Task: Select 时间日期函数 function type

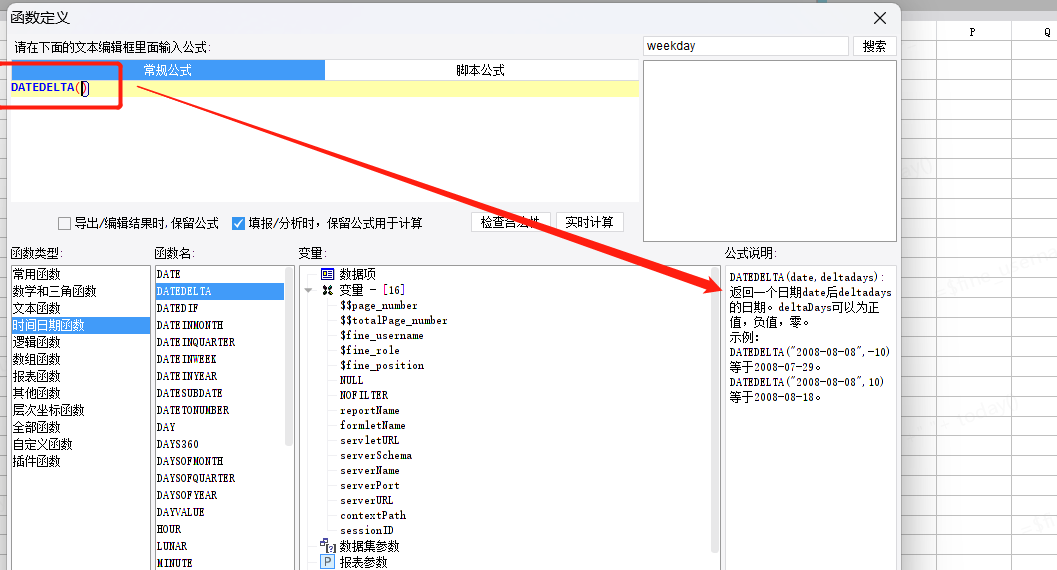Action: [x=80, y=325]
